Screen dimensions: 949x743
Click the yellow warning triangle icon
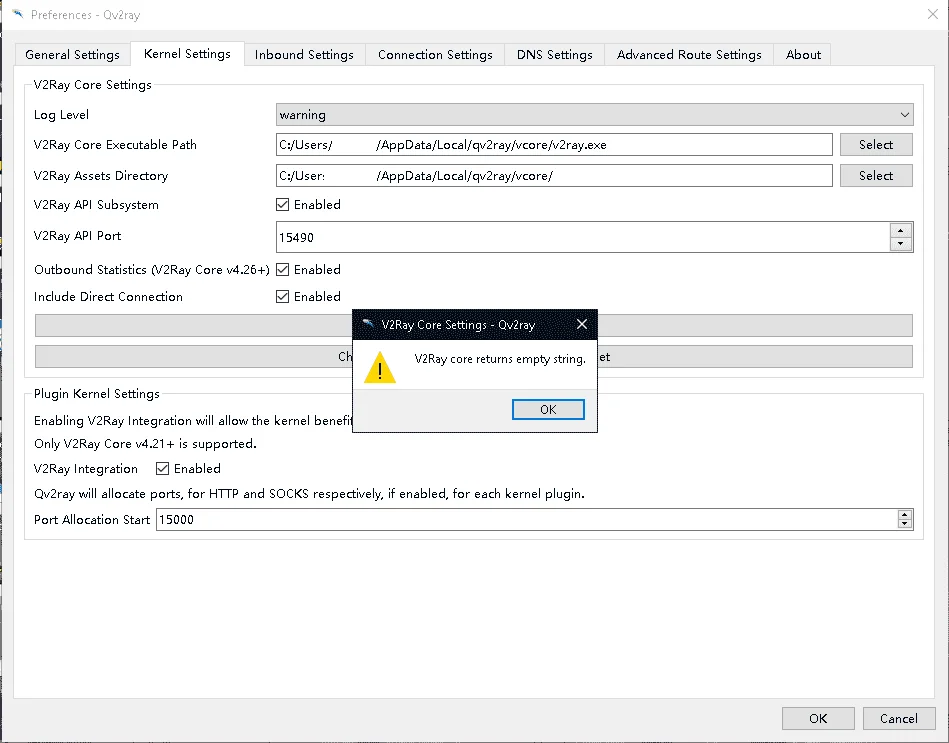(x=379, y=367)
